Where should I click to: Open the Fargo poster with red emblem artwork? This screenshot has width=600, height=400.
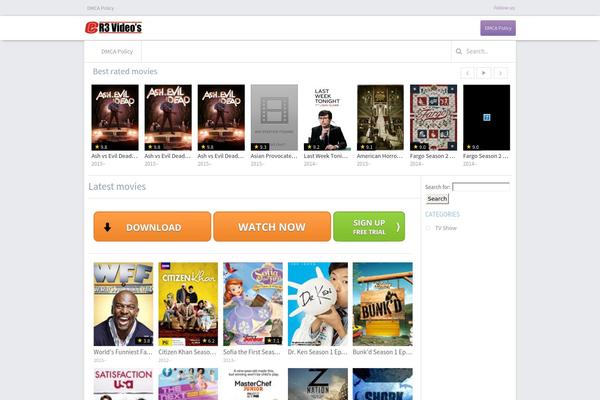coord(433,118)
